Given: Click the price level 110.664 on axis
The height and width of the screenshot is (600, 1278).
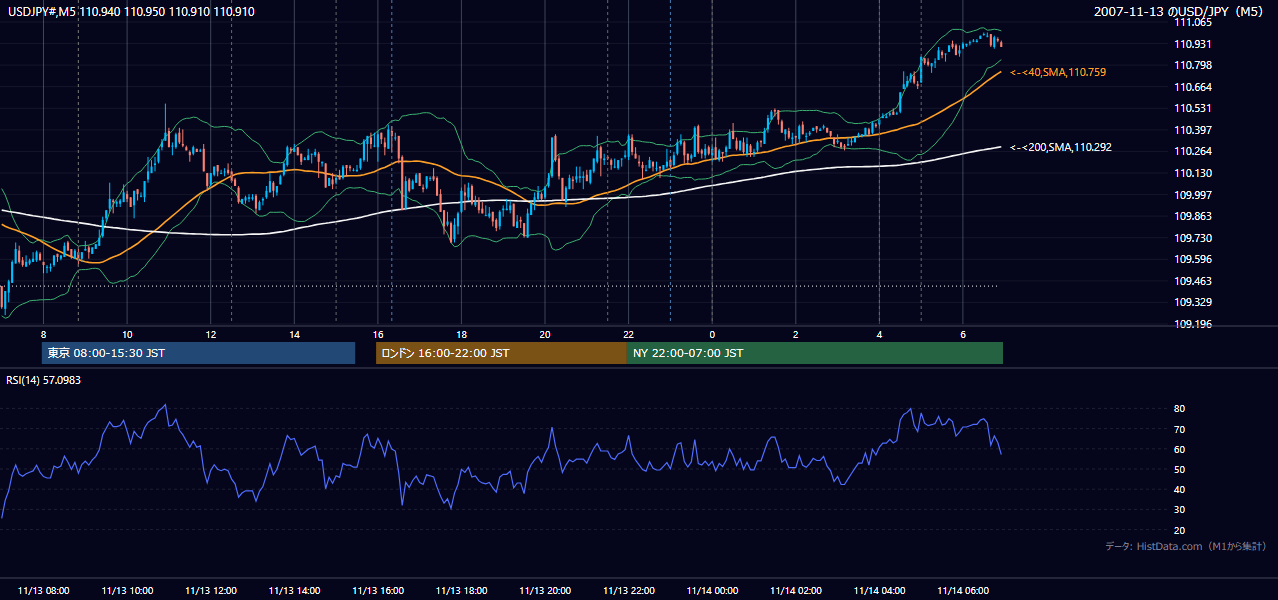Looking at the screenshot, I should [x=1193, y=87].
